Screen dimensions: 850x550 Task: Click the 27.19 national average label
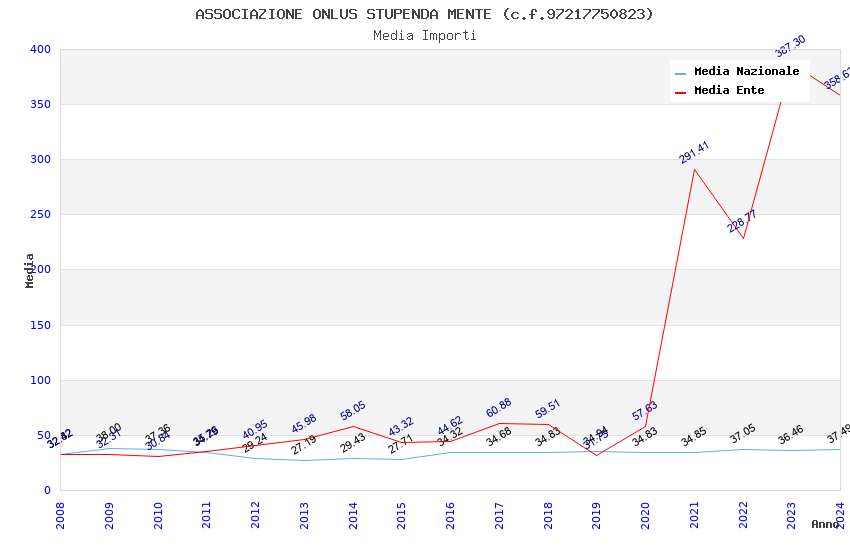[304, 445]
